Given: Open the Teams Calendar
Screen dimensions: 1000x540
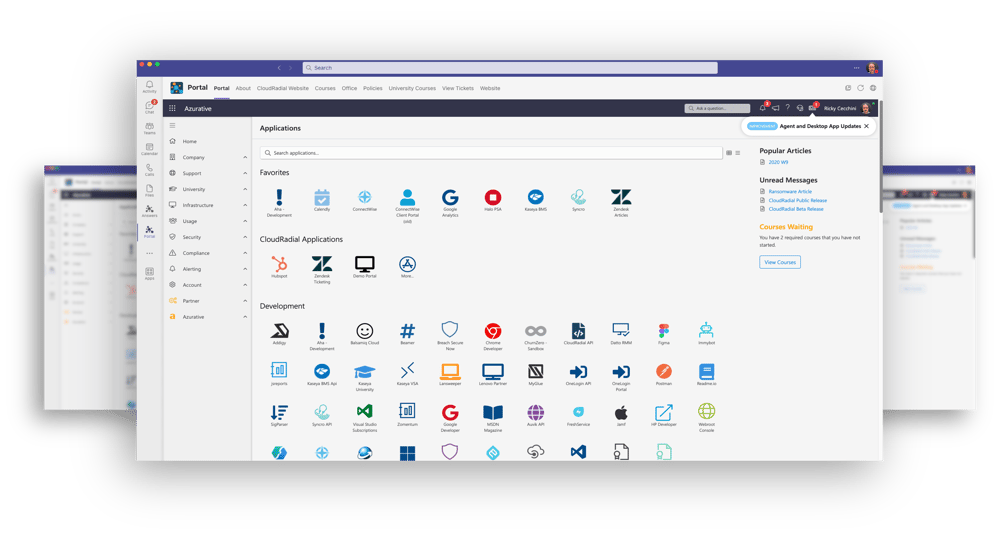Looking at the screenshot, I should (149, 149).
